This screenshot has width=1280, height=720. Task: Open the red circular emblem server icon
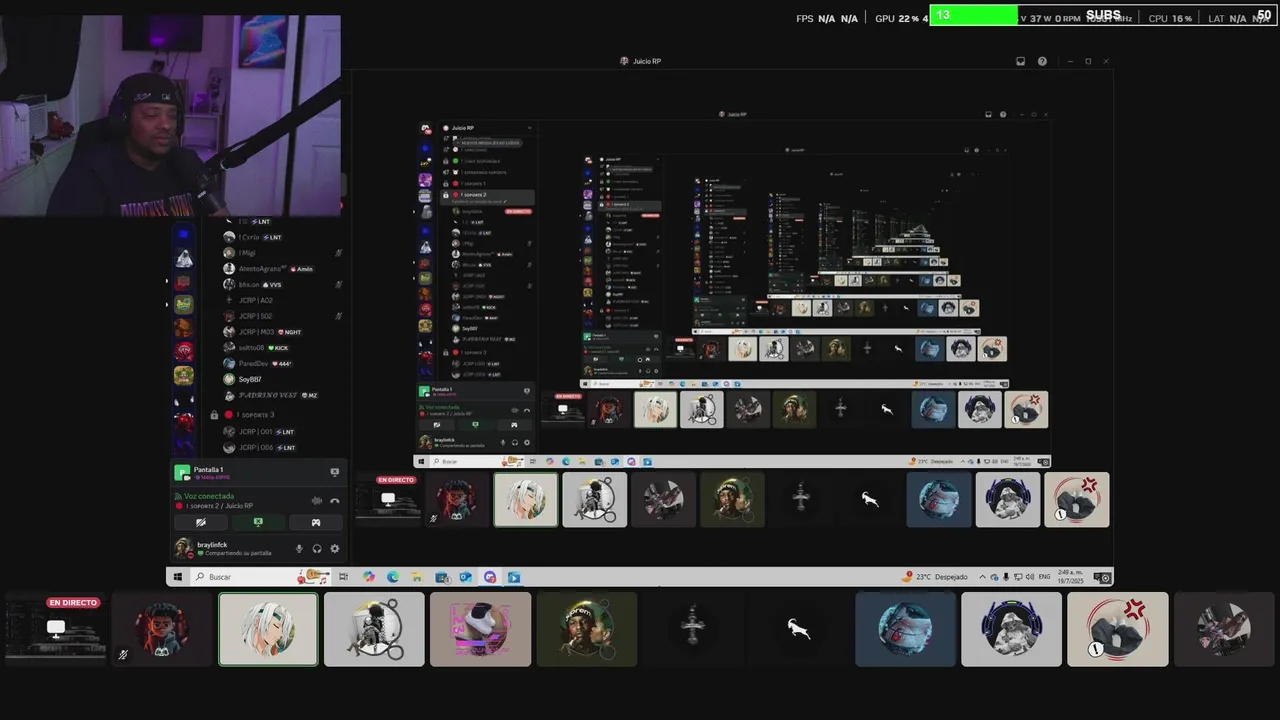pyautogui.click(x=184, y=351)
